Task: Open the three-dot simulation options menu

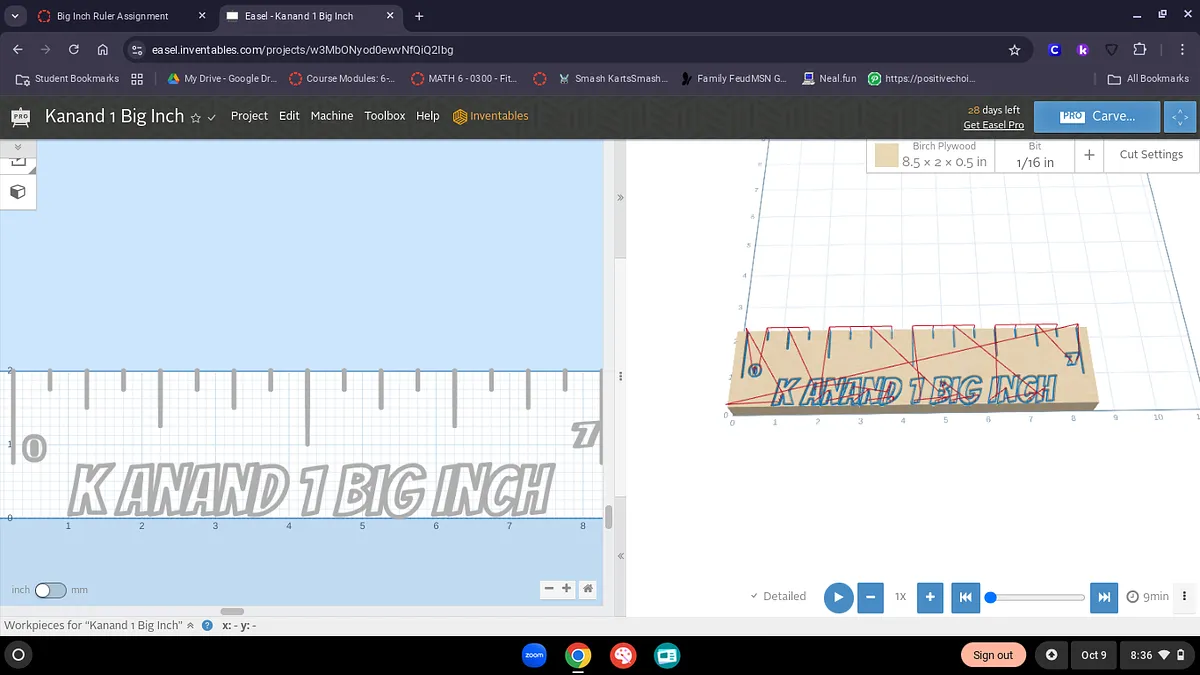Action: click(1185, 596)
